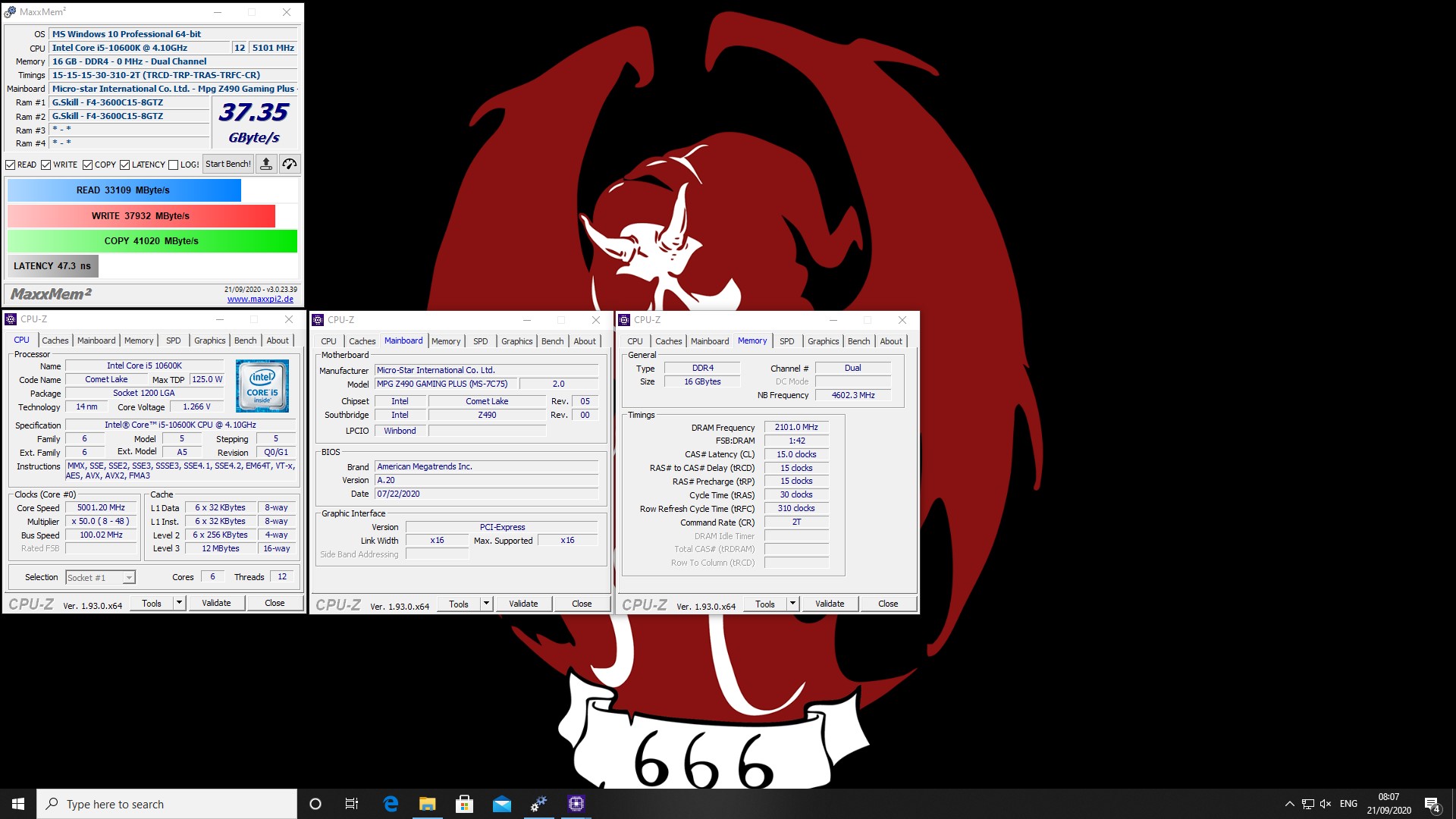Click the Windows taskbar search box

coord(167,804)
